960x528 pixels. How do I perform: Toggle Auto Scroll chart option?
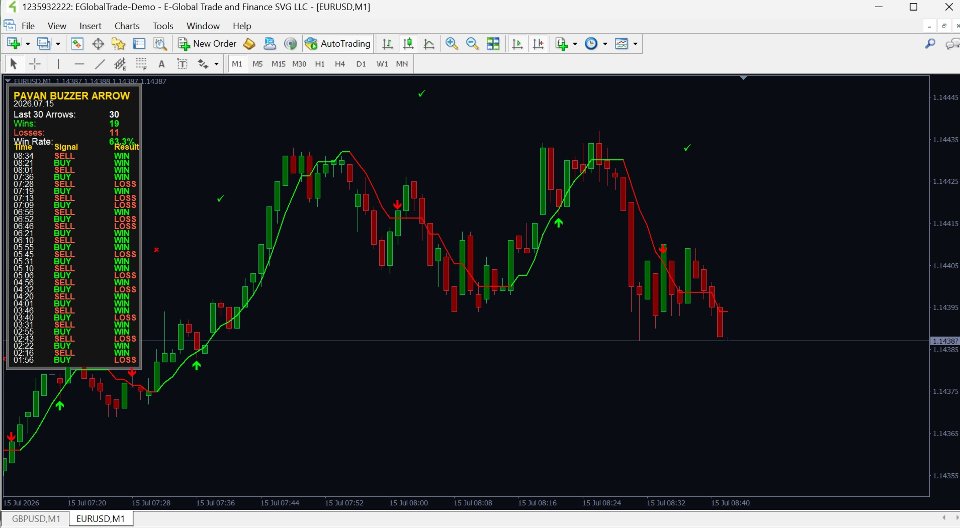[x=517, y=43]
